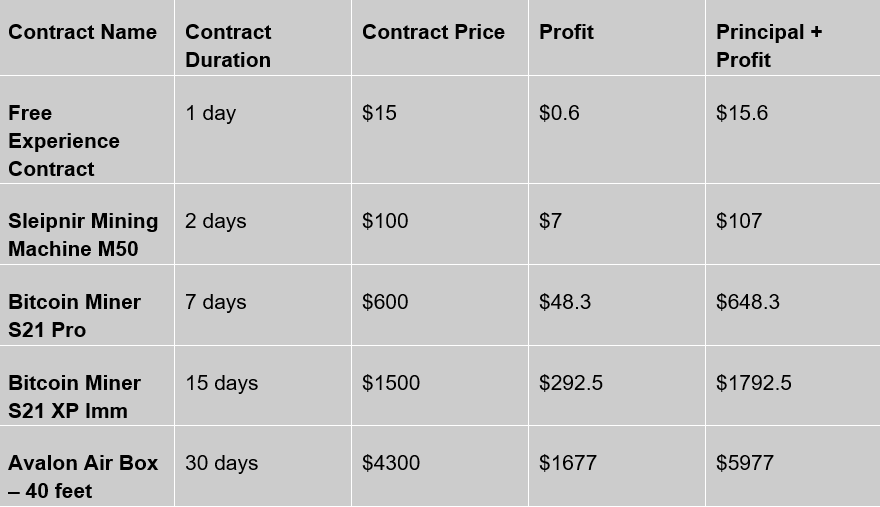Image resolution: width=880 pixels, height=507 pixels.
Task: Click the $48.3 profit cell
Action: pos(565,302)
